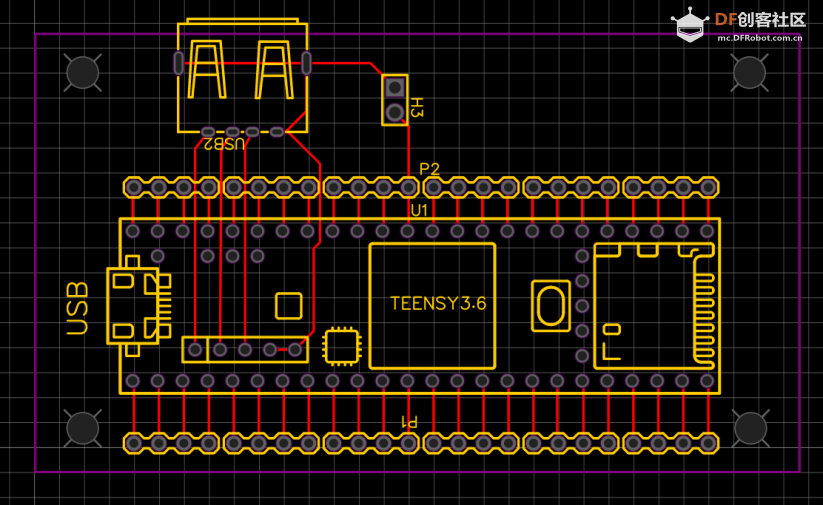Screen dimensions: 823x505
Task: Open the DFRobot community logo link
Action: tap(738, 25)
